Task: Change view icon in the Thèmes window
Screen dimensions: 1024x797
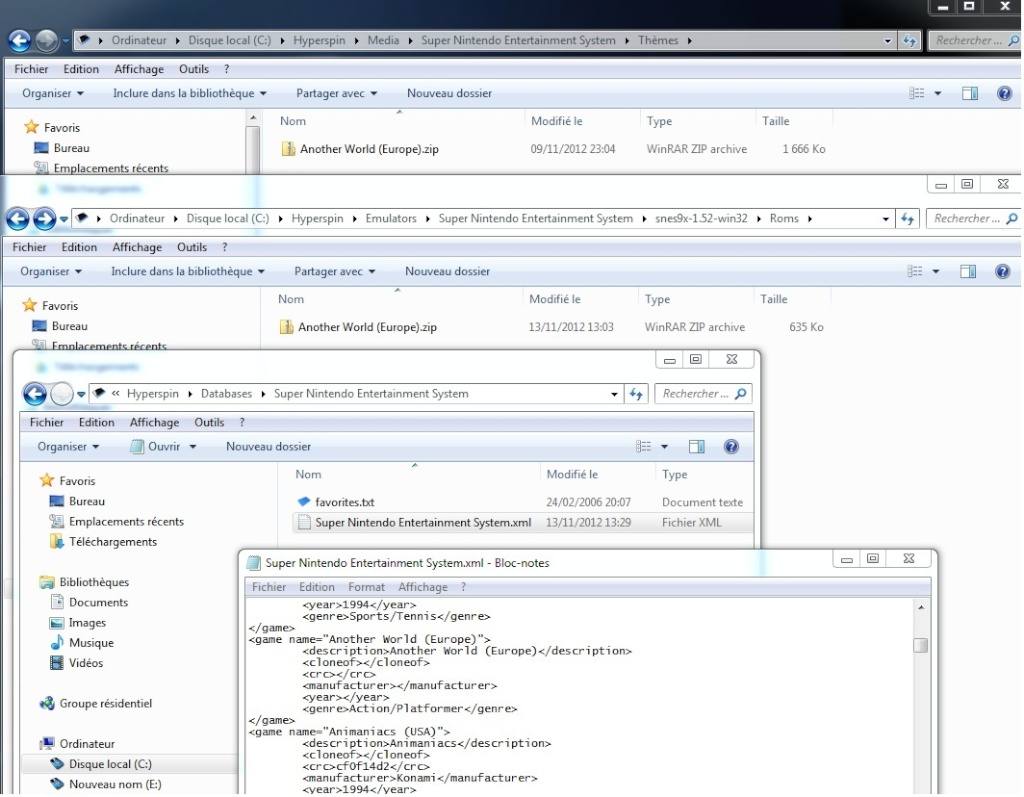Action: point(917,93)
